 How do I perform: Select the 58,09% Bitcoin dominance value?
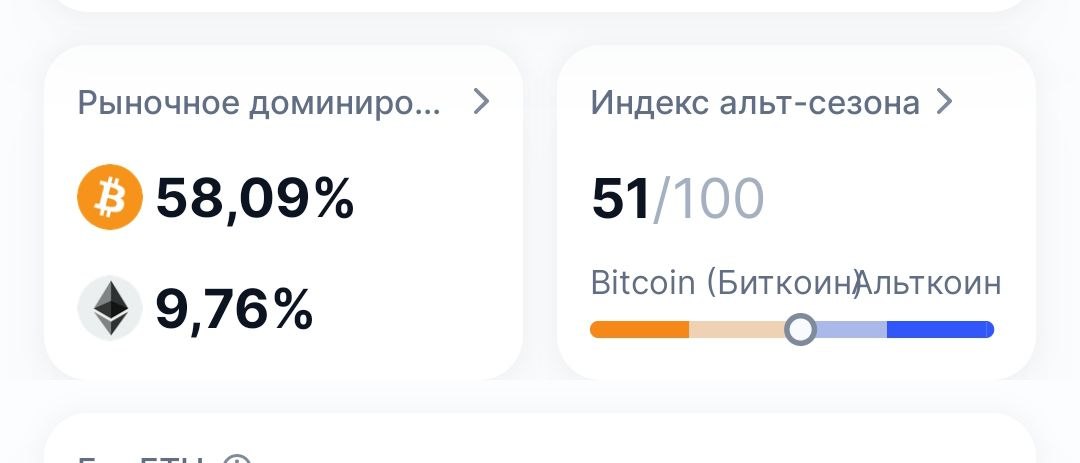coord(255,198)
